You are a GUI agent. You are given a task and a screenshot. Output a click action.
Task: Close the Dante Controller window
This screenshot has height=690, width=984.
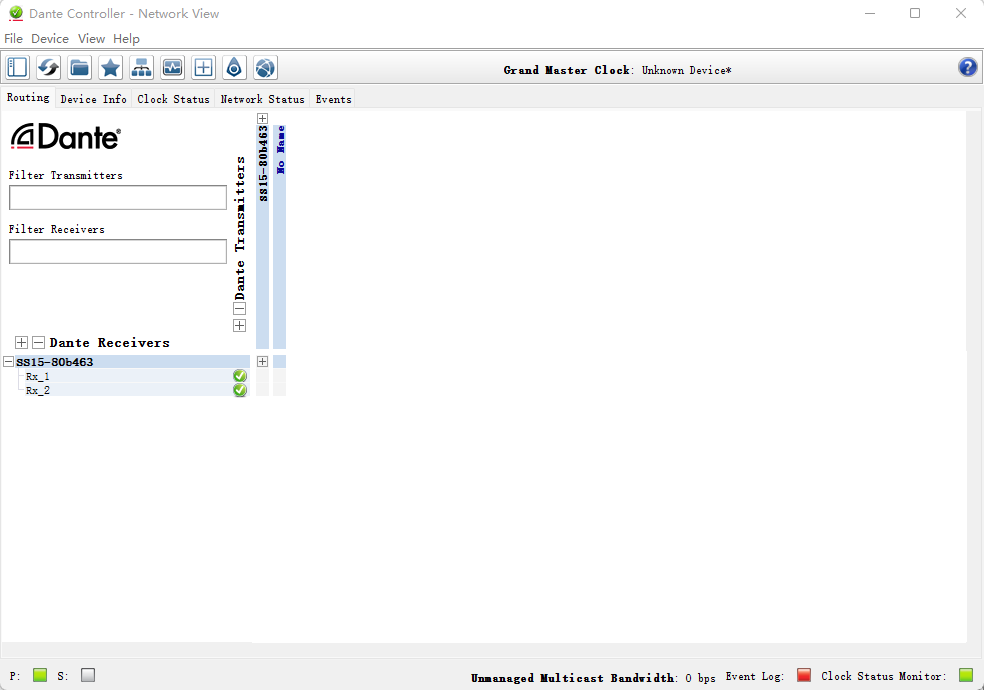[x=961, y=13]
